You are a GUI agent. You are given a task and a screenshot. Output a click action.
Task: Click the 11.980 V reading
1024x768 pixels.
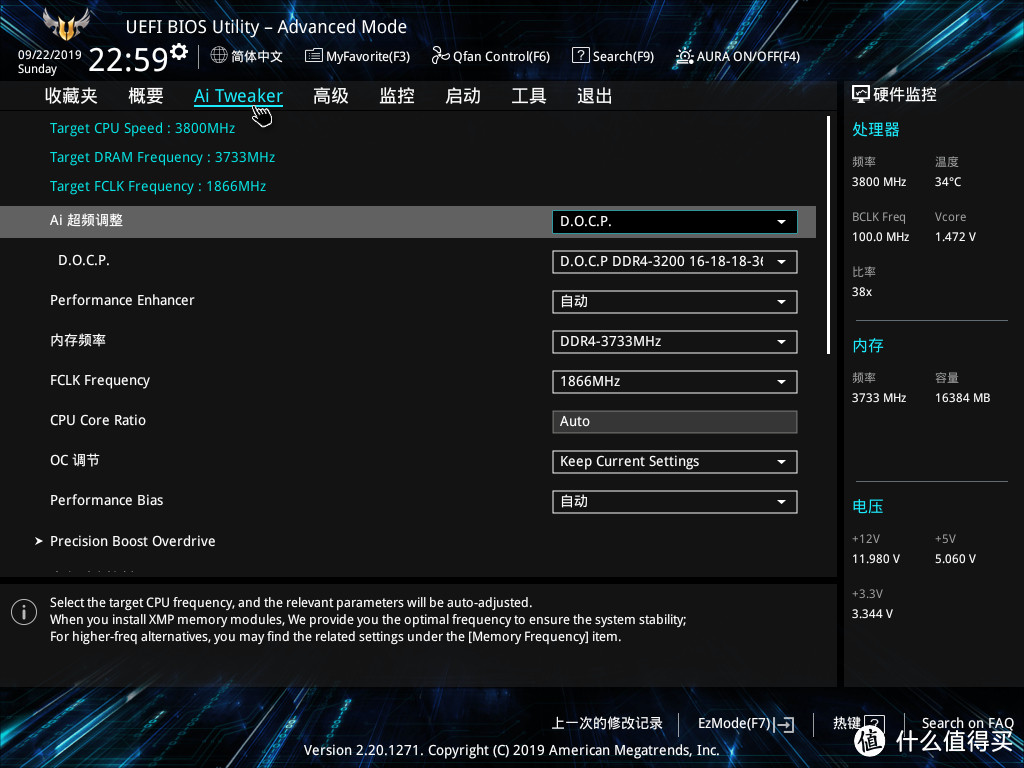[x=876, y=559]
